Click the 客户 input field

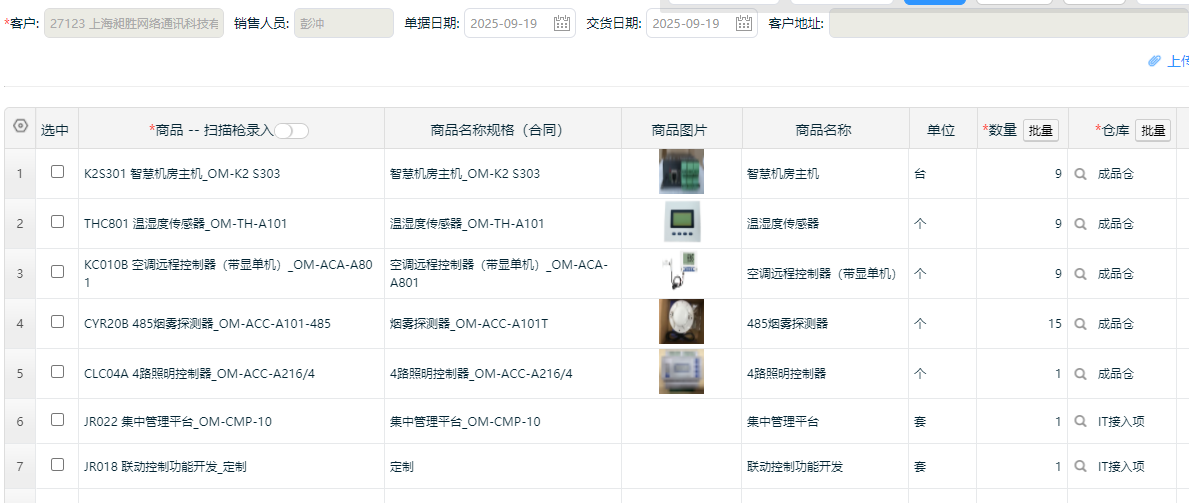click(x=134, y=24)
